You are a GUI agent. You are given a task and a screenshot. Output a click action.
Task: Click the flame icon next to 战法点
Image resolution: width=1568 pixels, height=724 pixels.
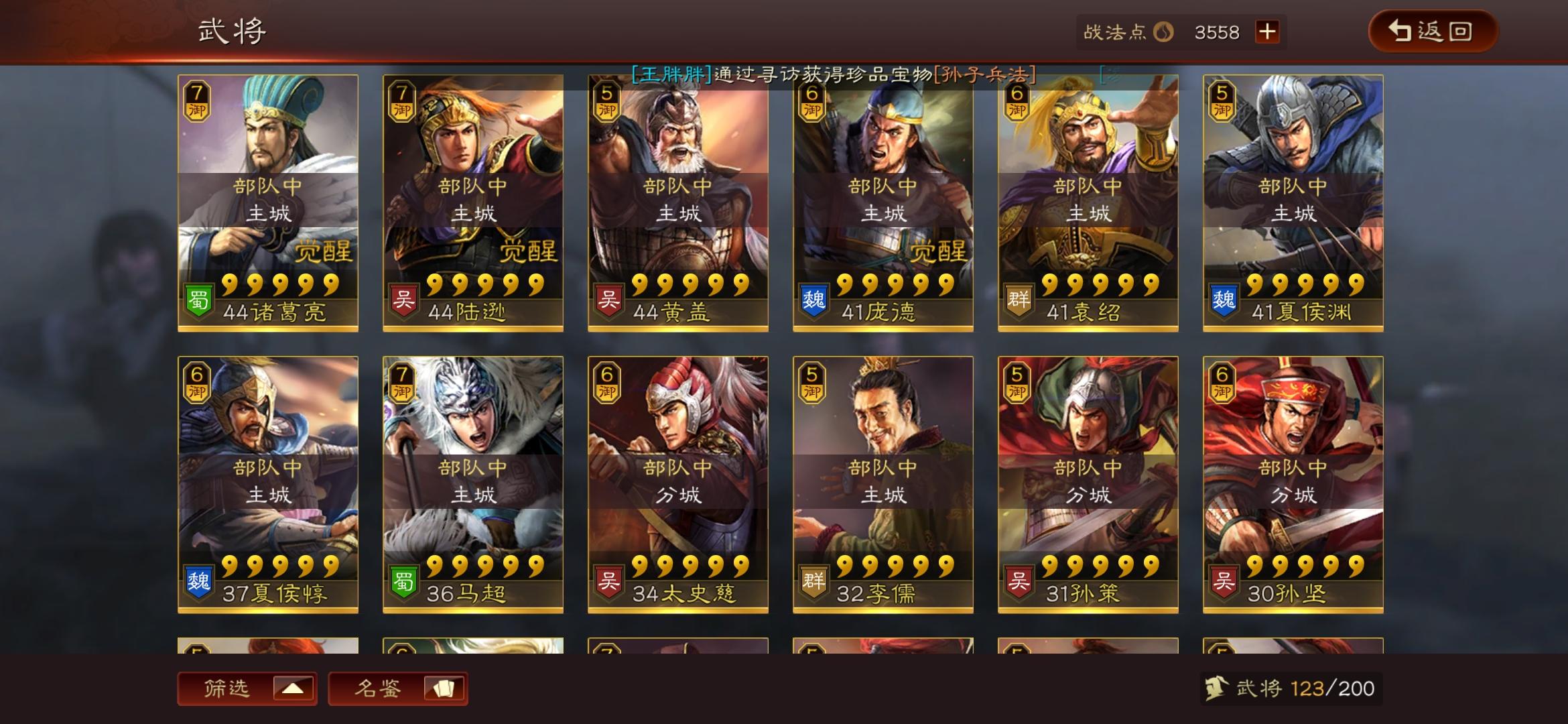point(1164,32)
